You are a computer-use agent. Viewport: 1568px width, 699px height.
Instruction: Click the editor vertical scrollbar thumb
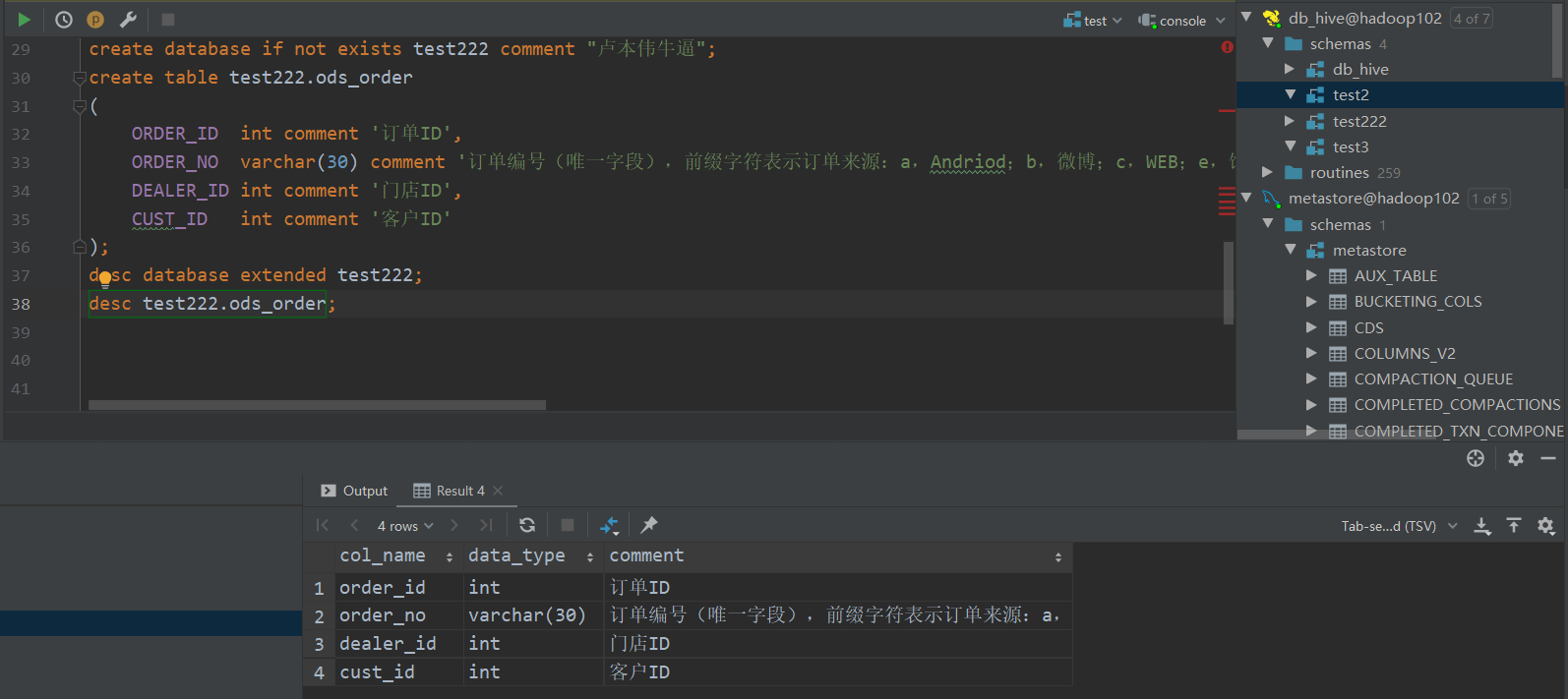coord(1229,283)
